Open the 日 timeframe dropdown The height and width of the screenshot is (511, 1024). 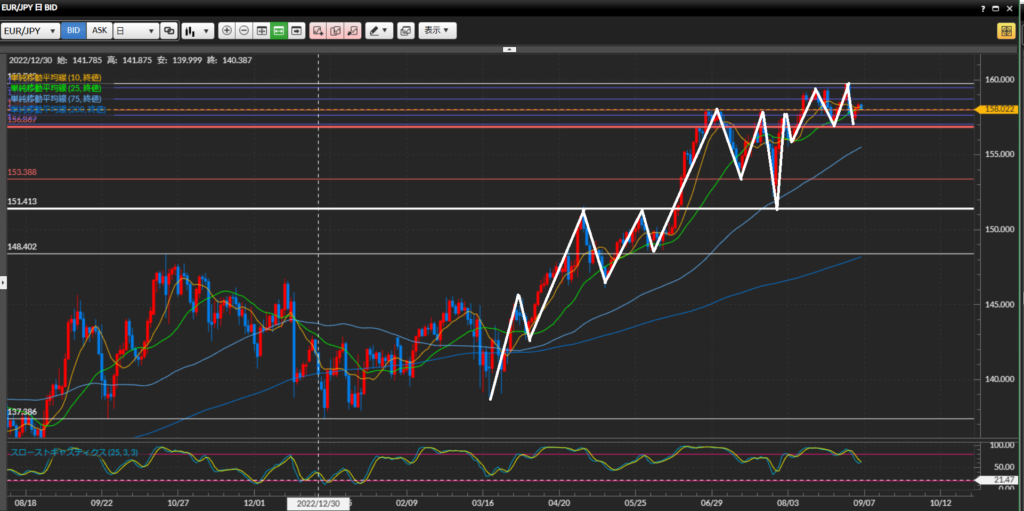(135, 31)
